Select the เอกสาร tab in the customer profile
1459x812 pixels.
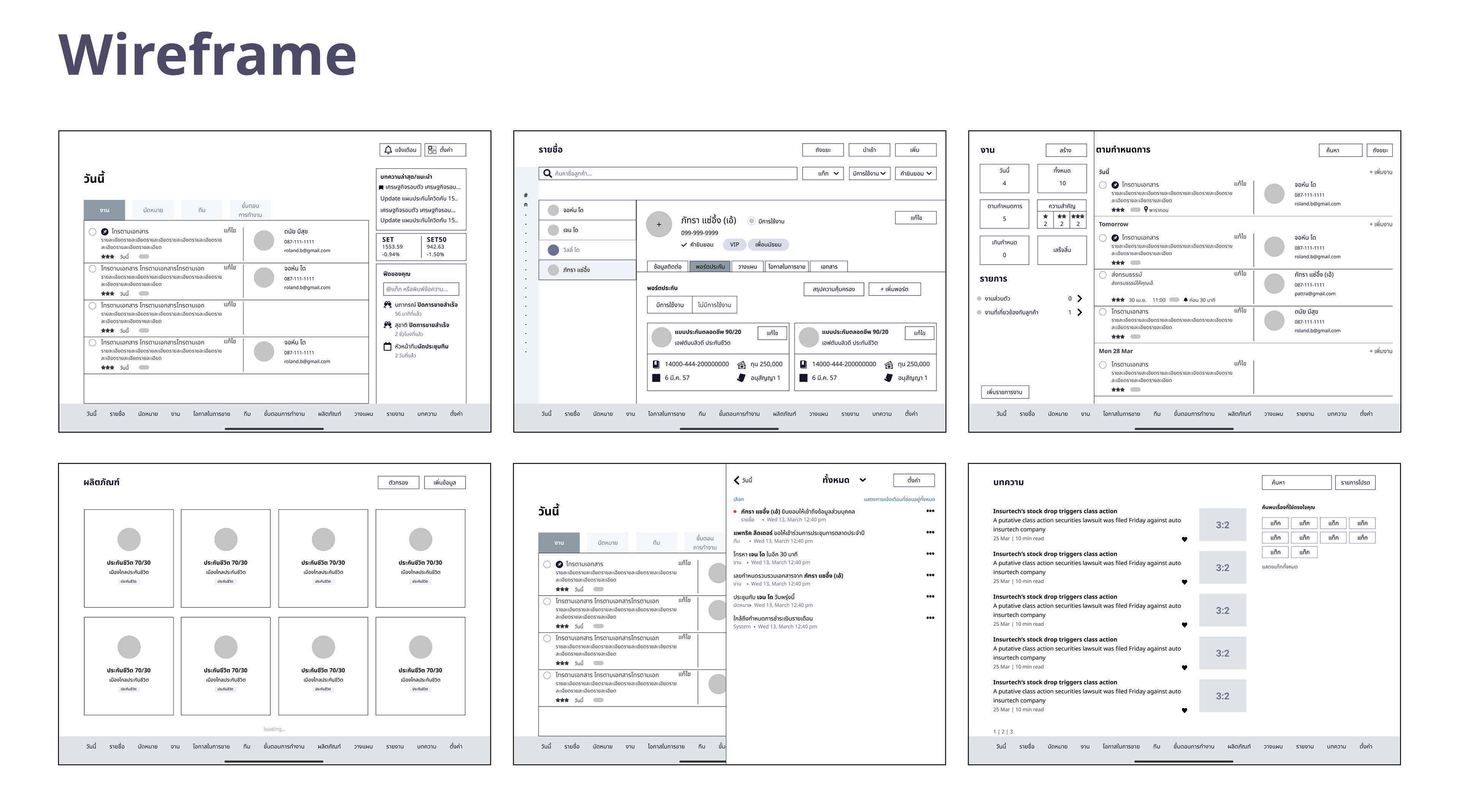[829, 267]
